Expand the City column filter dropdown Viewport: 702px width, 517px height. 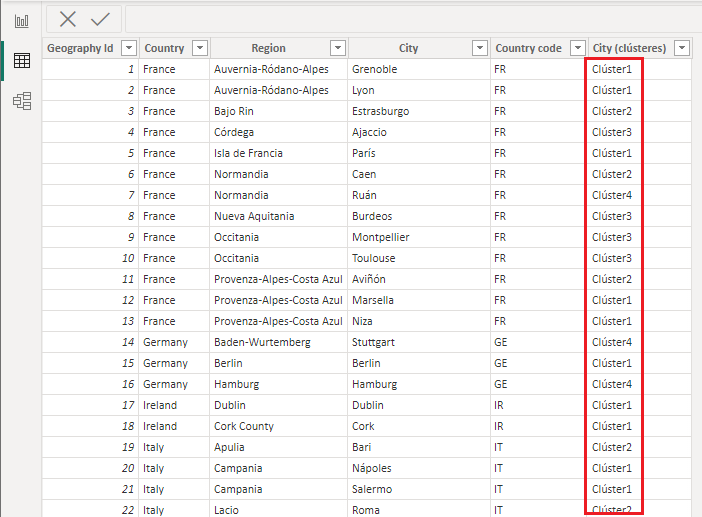pyautogui.click(x=480, y=48)
